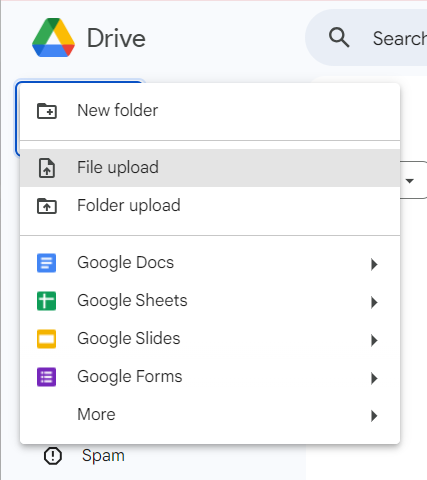Image resolution: width=427 pixels, height=480 pixels.
Task: Click the yellow Google Slides icon
Action: pos(46,339)
